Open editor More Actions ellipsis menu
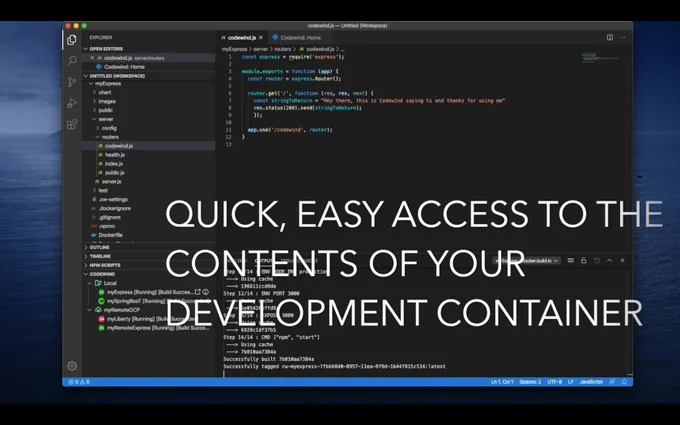 tap(622, 37)
